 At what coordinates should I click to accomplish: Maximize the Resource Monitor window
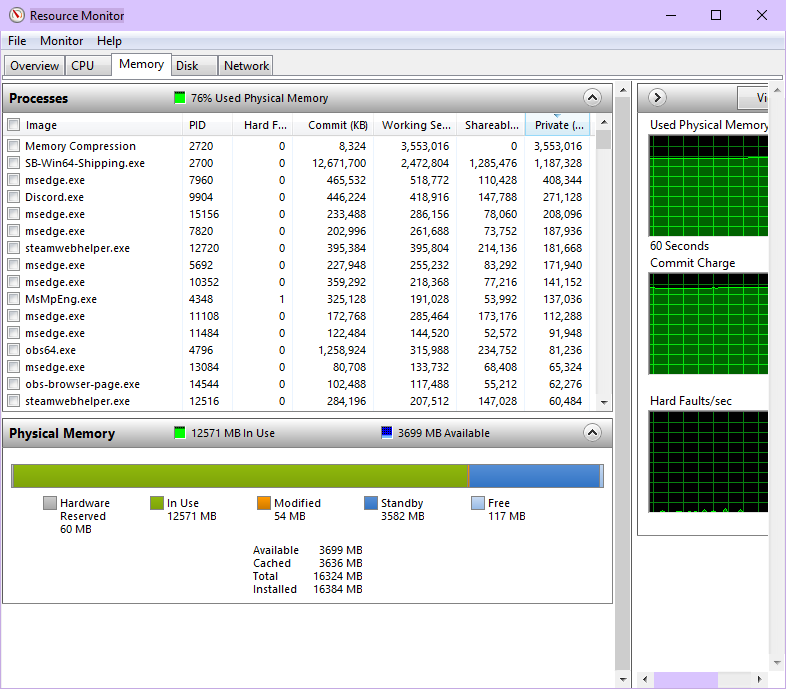click(716, 15)
